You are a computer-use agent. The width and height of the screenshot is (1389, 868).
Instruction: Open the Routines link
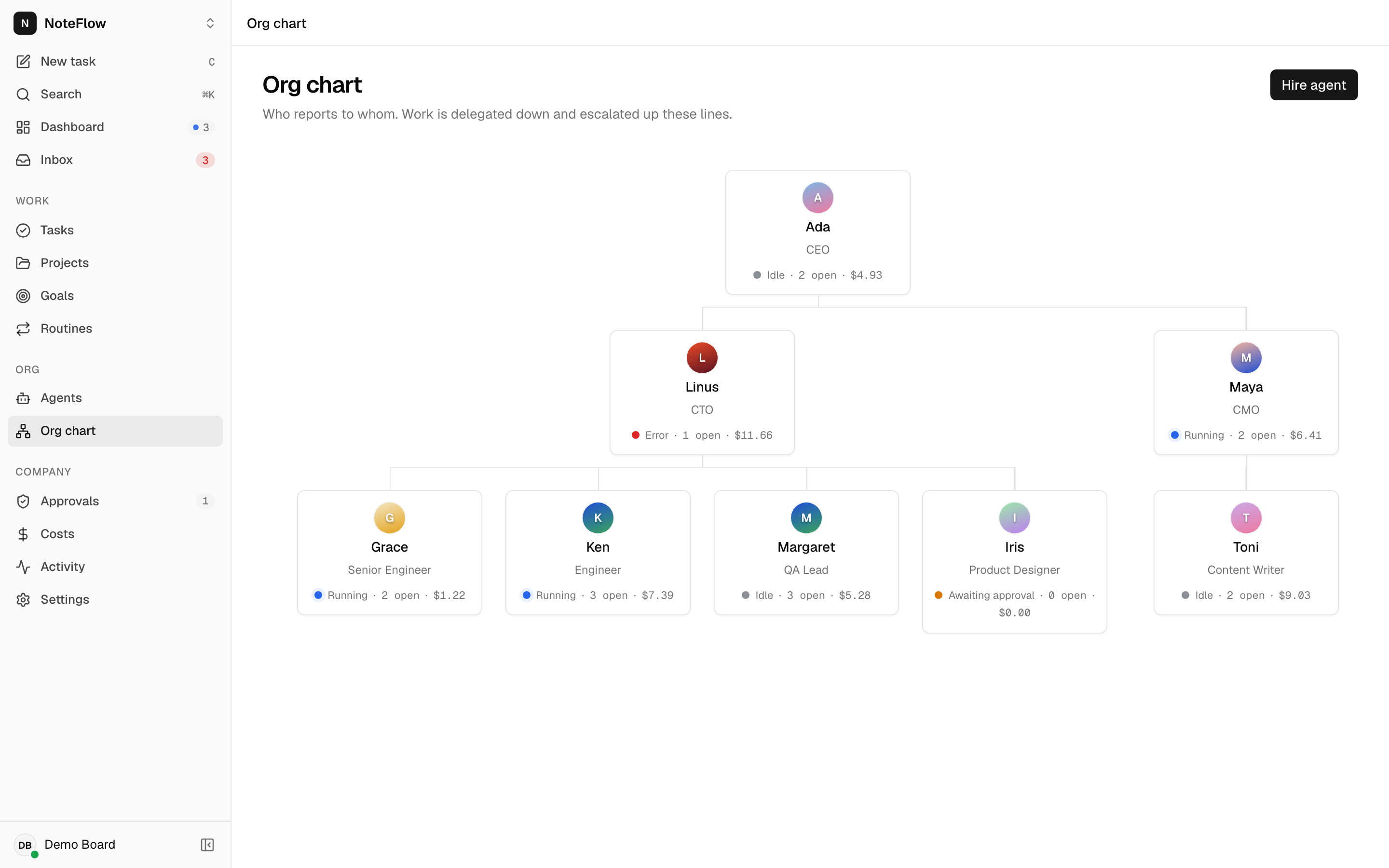point(115,328)
